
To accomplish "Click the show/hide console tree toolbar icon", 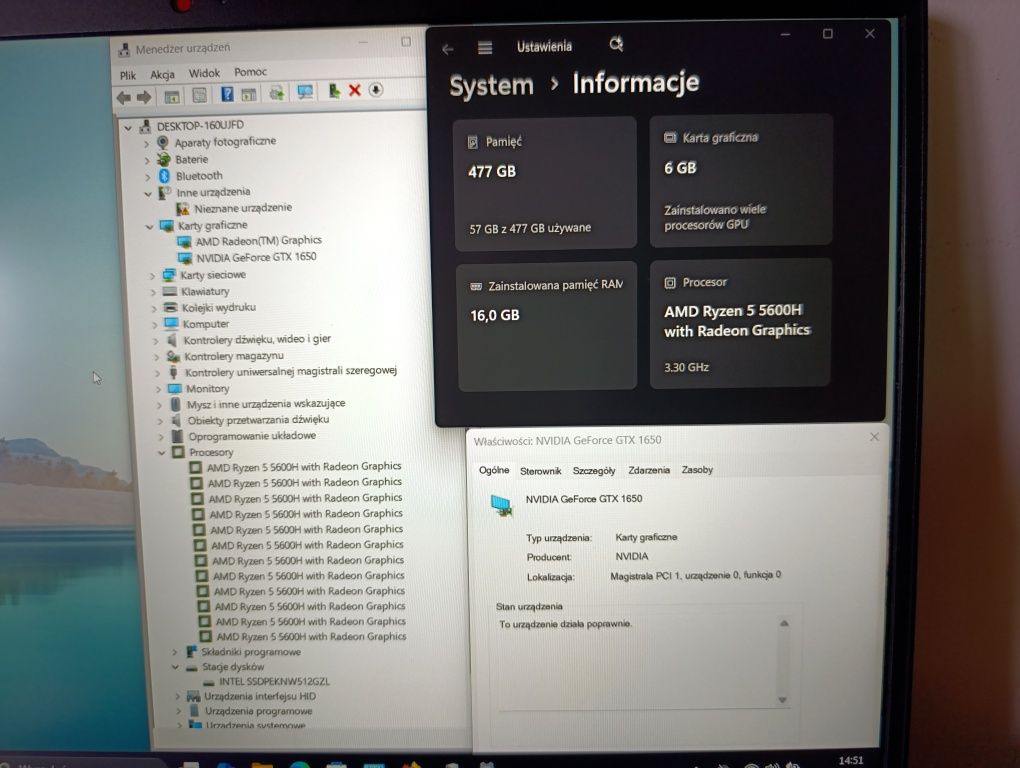I will pos(172,97).
